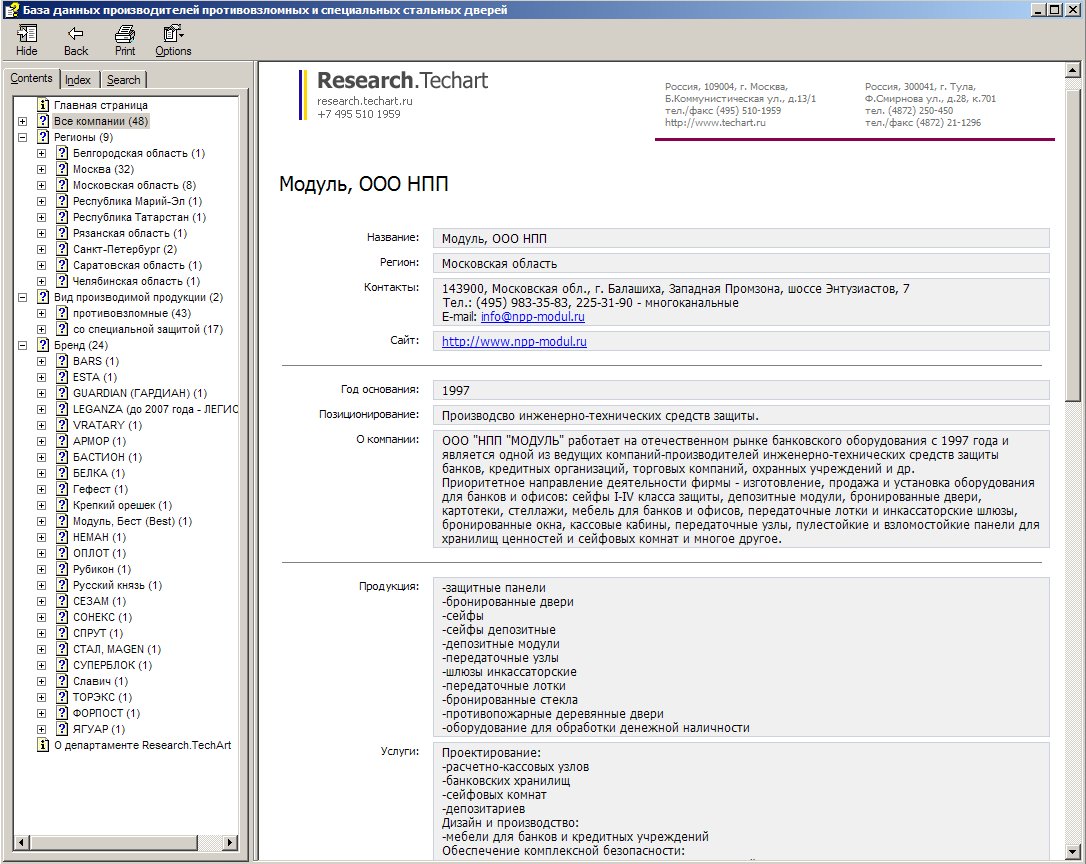Click the icon beside Москва (32)
This screenshot has width=1086, height=864.
pyautogui.click(x=62, y=169)
